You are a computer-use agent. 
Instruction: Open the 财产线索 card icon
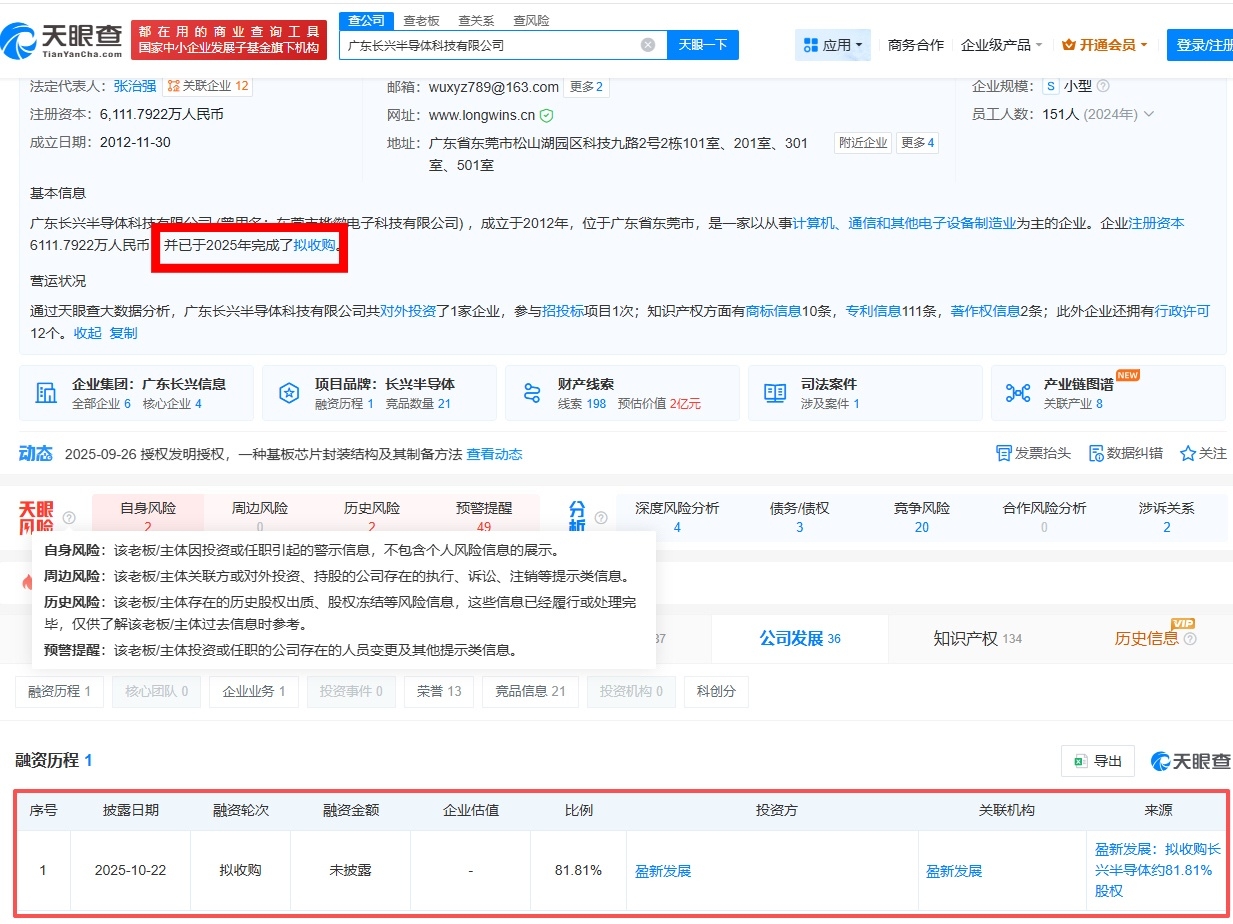click(532, 393)
